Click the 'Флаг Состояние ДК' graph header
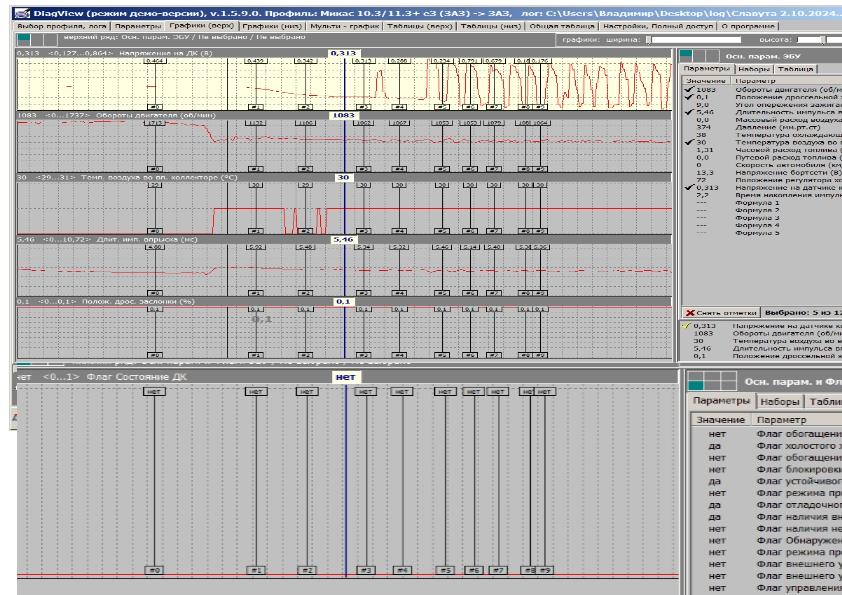Viewport: 842px width, 595px height. pyautogui.click(x=347, y=377)
